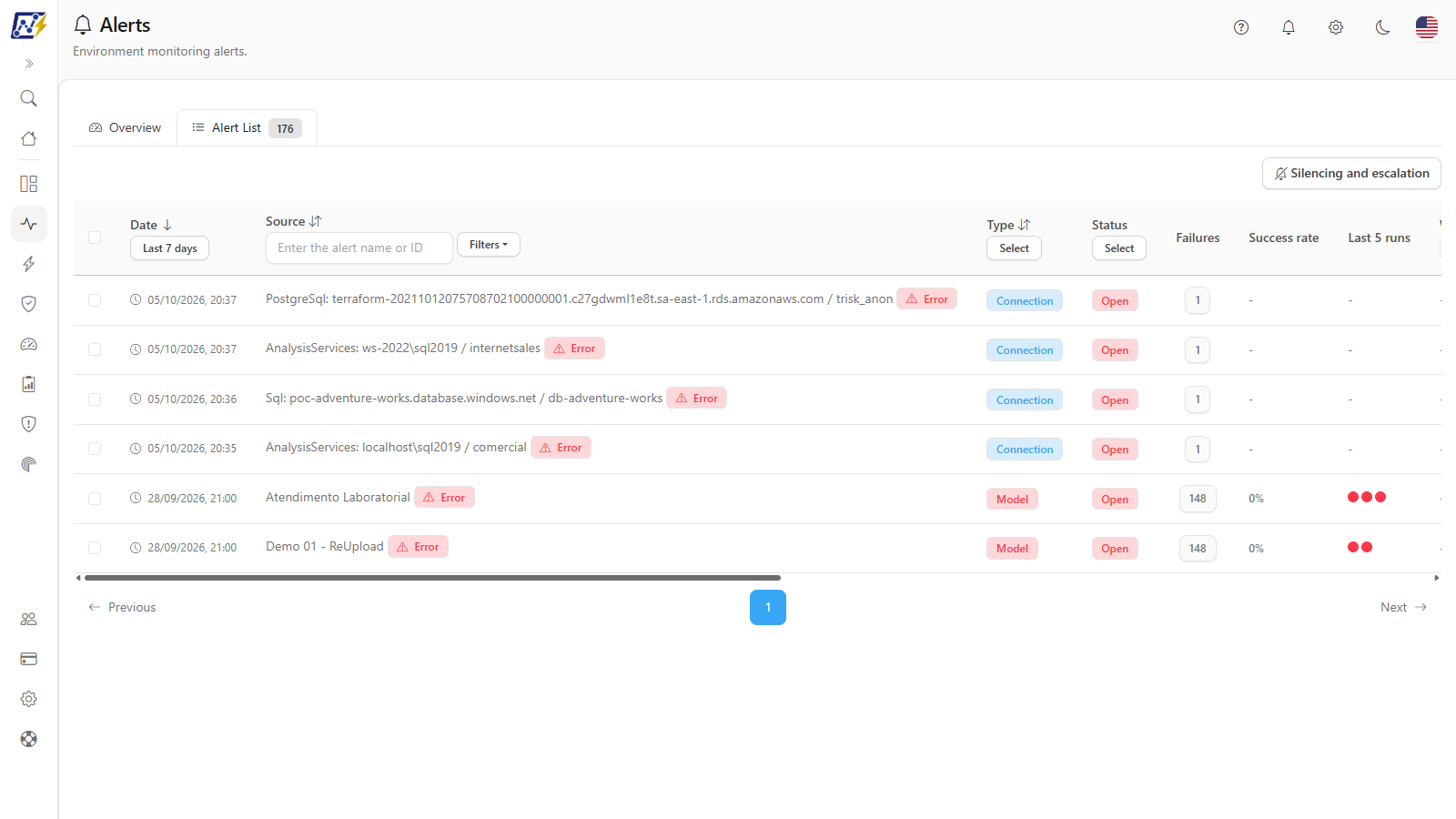
Task: Open notifications bell in header
Action: click(1289, 27)
